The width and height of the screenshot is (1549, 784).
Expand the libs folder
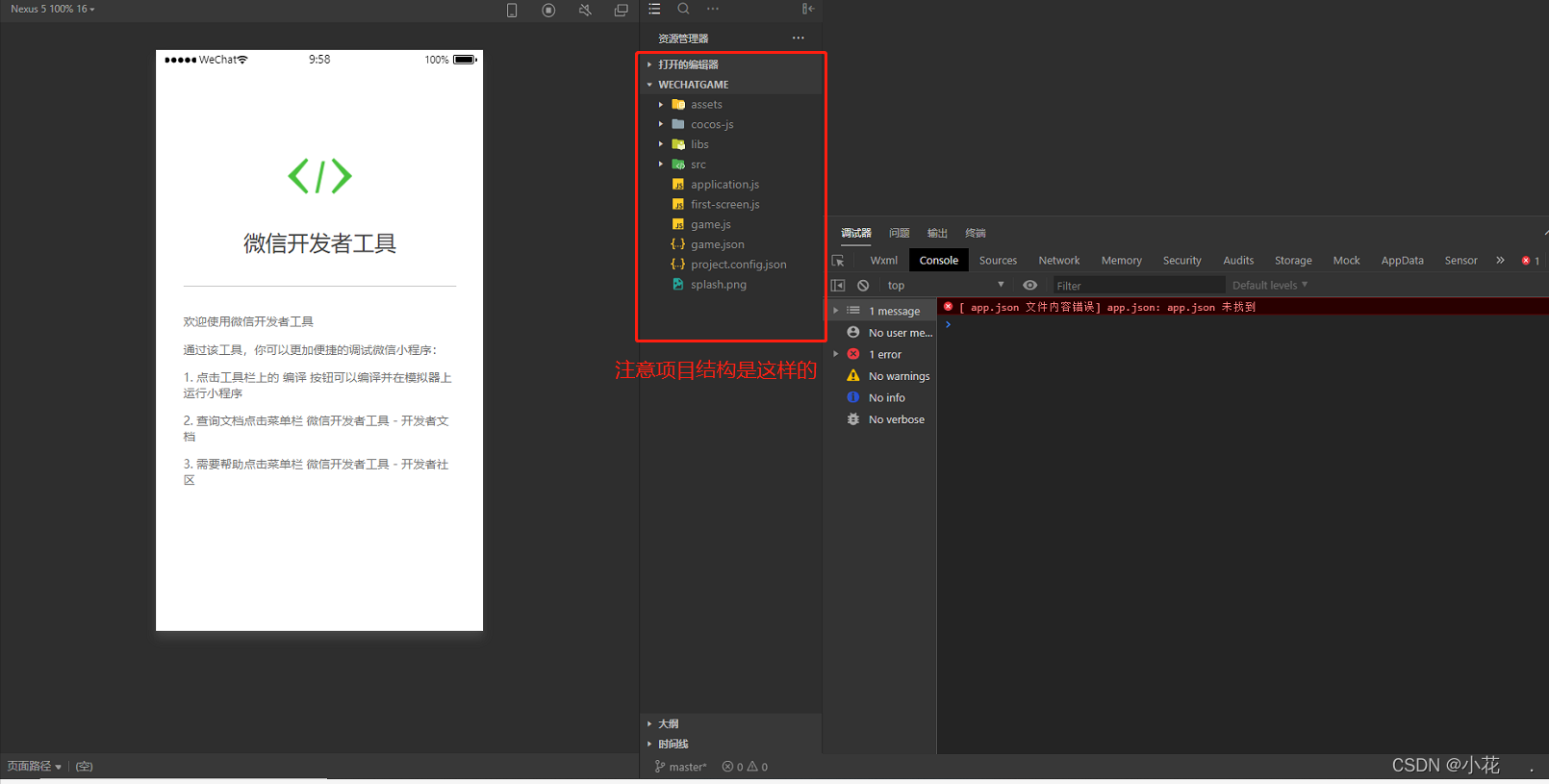pos(731,144)
